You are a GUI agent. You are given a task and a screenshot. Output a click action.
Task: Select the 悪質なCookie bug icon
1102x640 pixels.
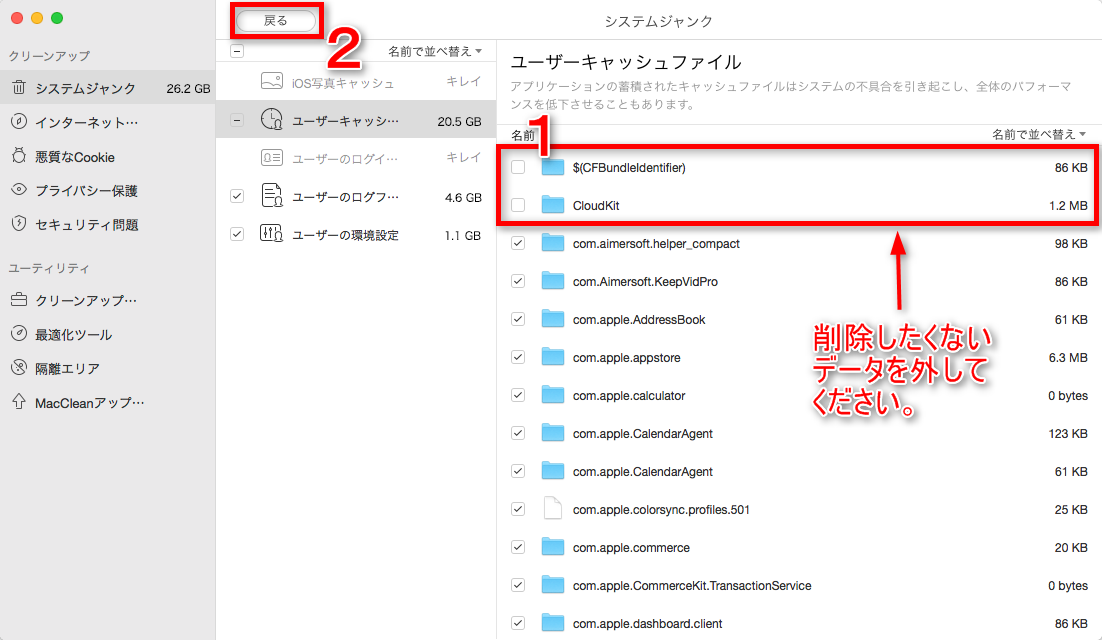pos(19,156)
